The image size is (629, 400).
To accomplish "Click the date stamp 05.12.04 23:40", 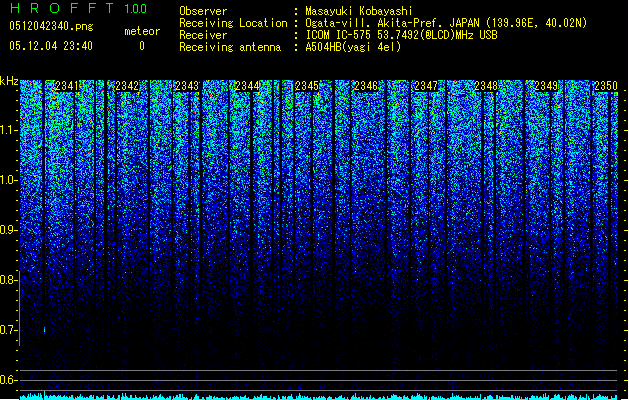I will [51, 46].
